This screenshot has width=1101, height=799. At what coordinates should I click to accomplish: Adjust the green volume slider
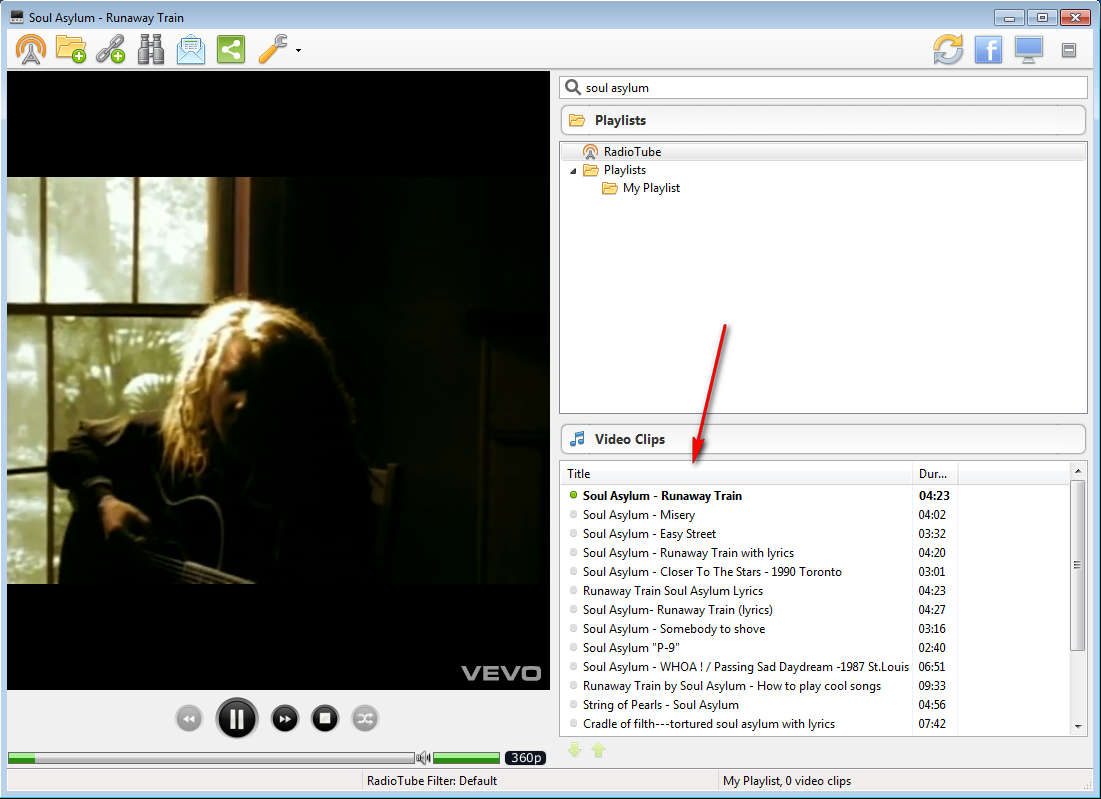point(466,758)
